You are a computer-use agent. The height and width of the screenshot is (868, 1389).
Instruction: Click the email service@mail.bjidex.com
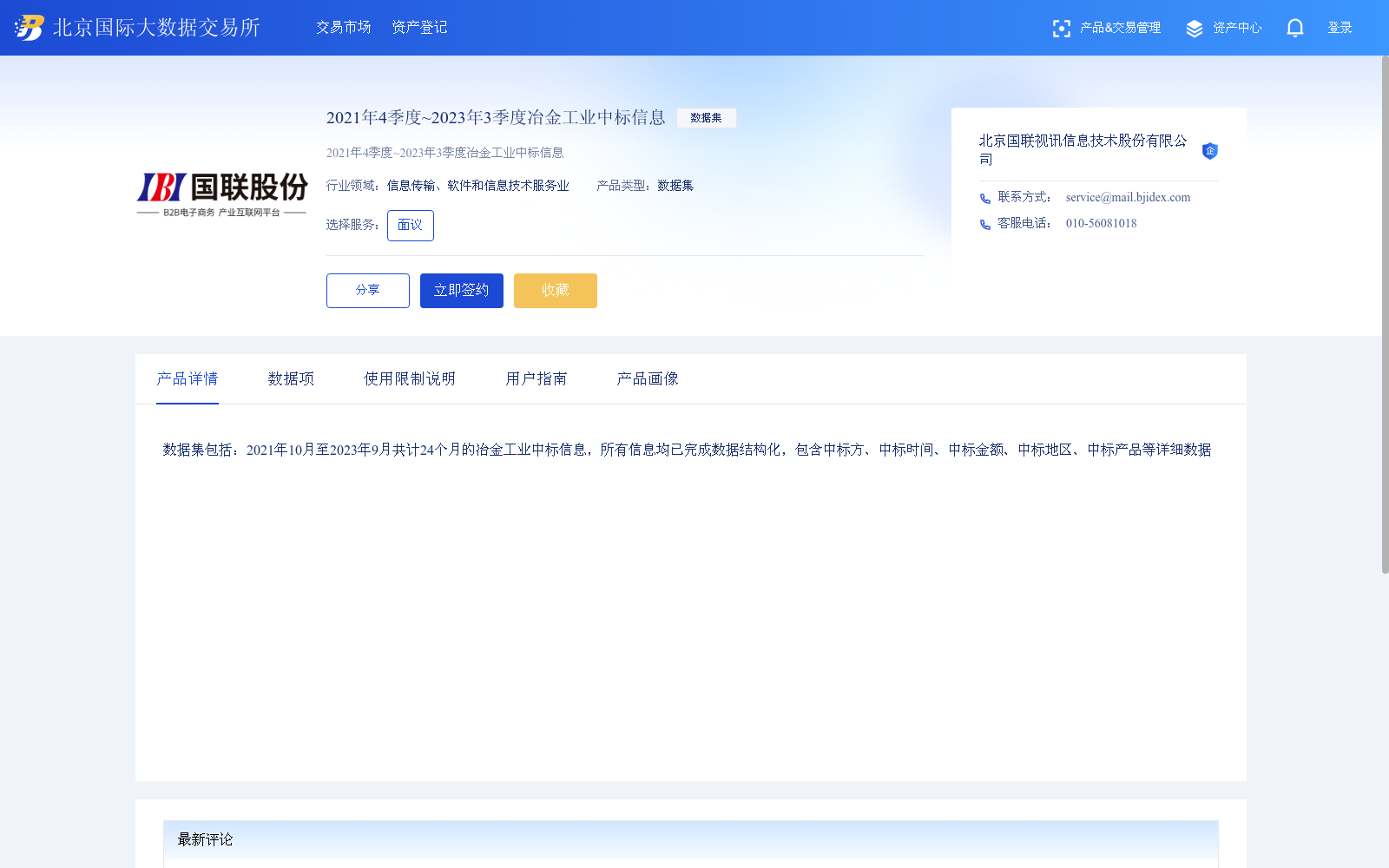(x=1128, y=197)
